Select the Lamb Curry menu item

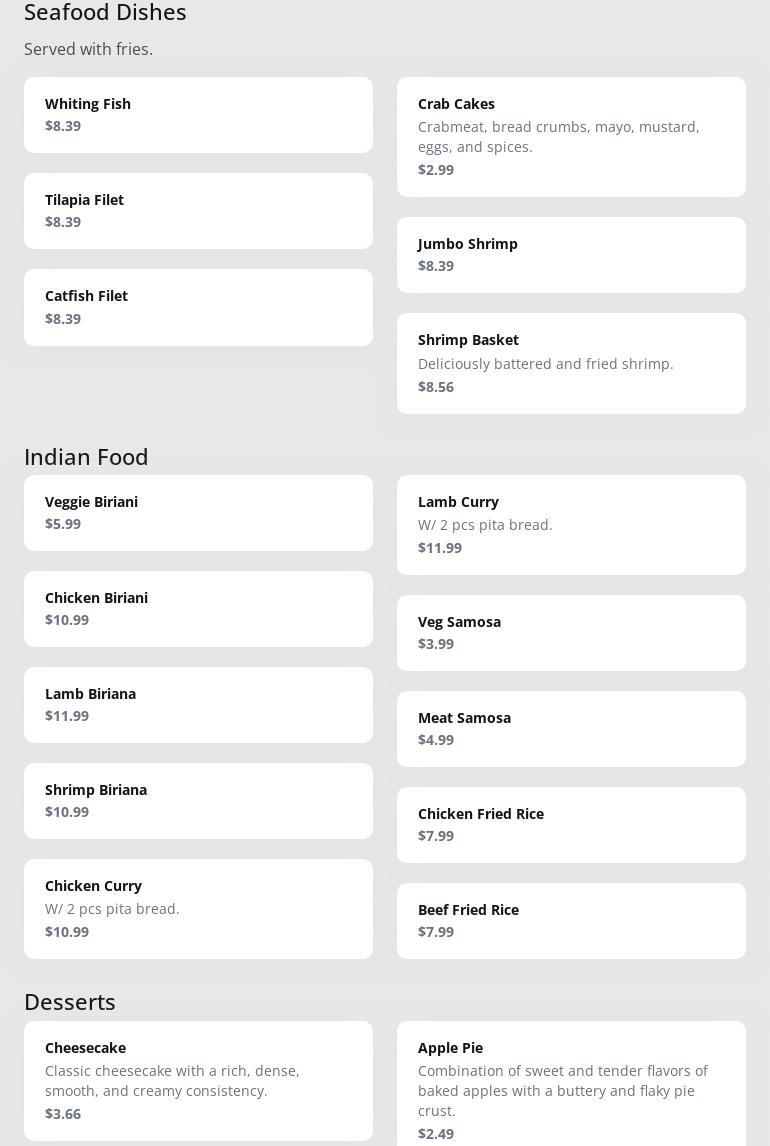pos(571,525)
